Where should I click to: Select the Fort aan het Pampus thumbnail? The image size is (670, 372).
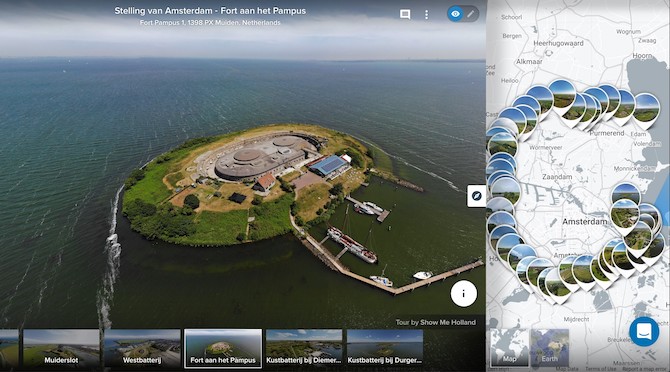[223, 348]
